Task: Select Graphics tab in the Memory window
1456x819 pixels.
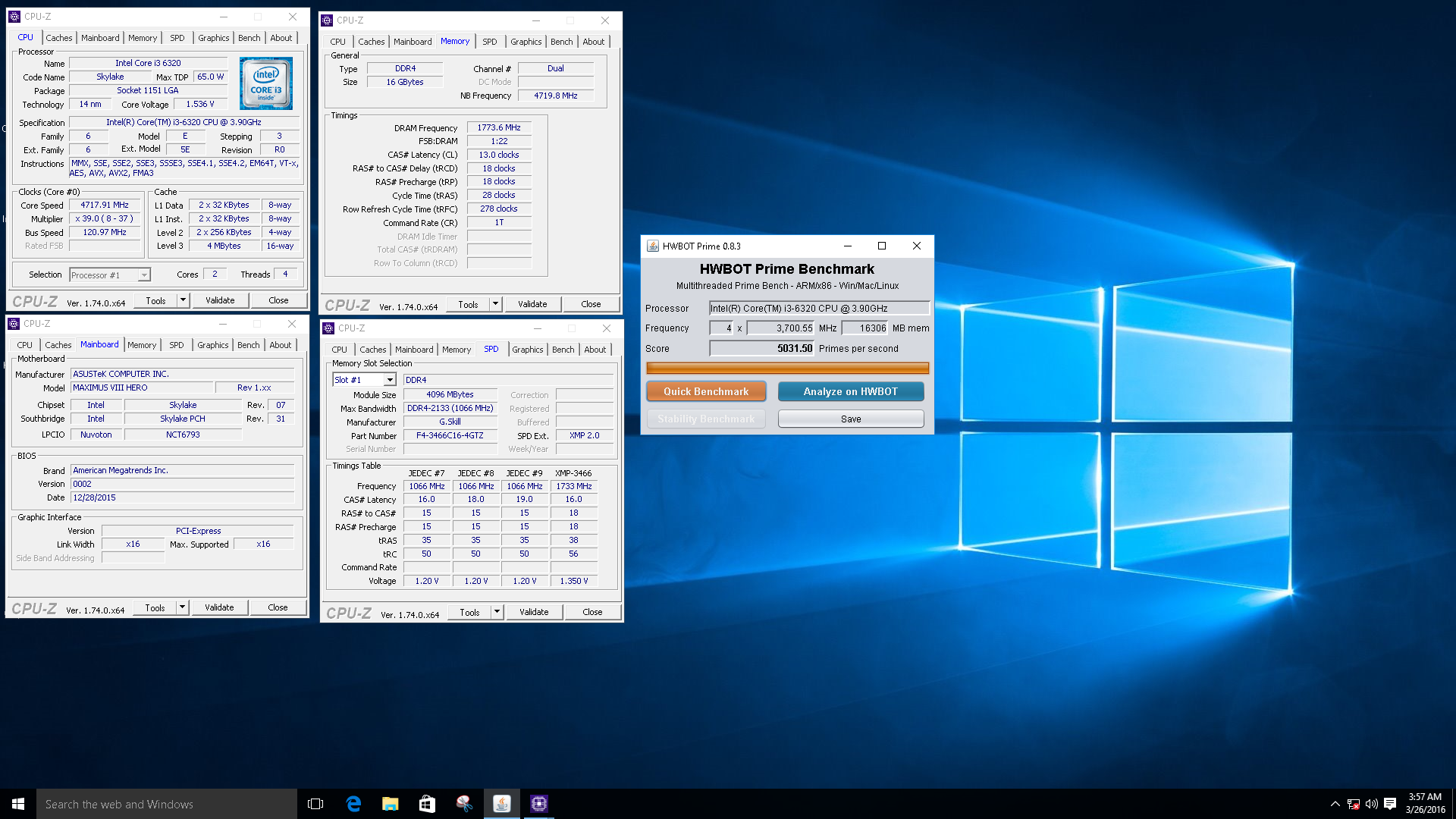Action: pos(526,42)
